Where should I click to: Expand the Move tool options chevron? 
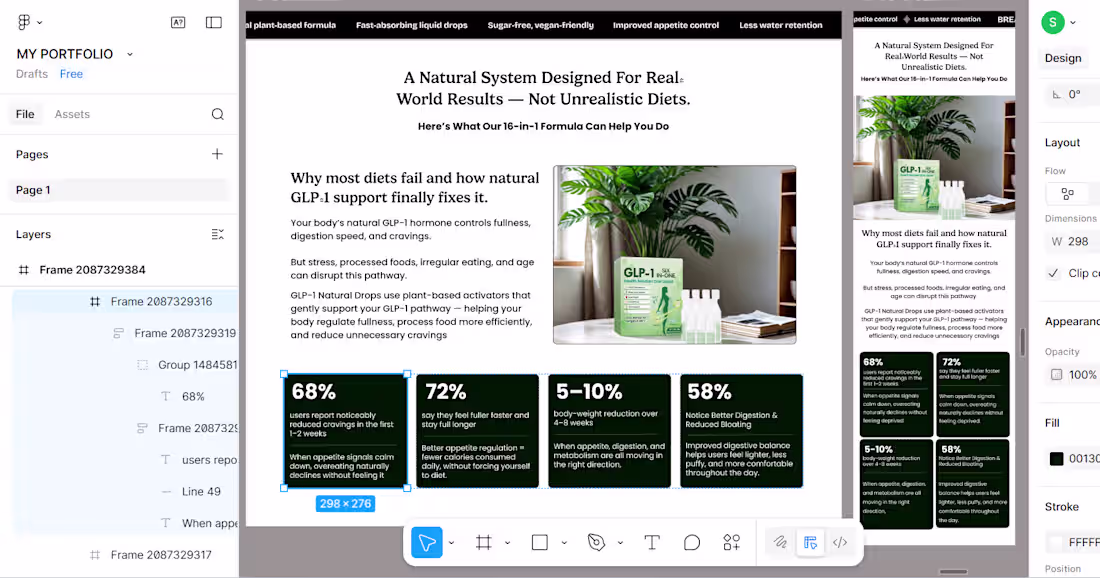(451, 543)
